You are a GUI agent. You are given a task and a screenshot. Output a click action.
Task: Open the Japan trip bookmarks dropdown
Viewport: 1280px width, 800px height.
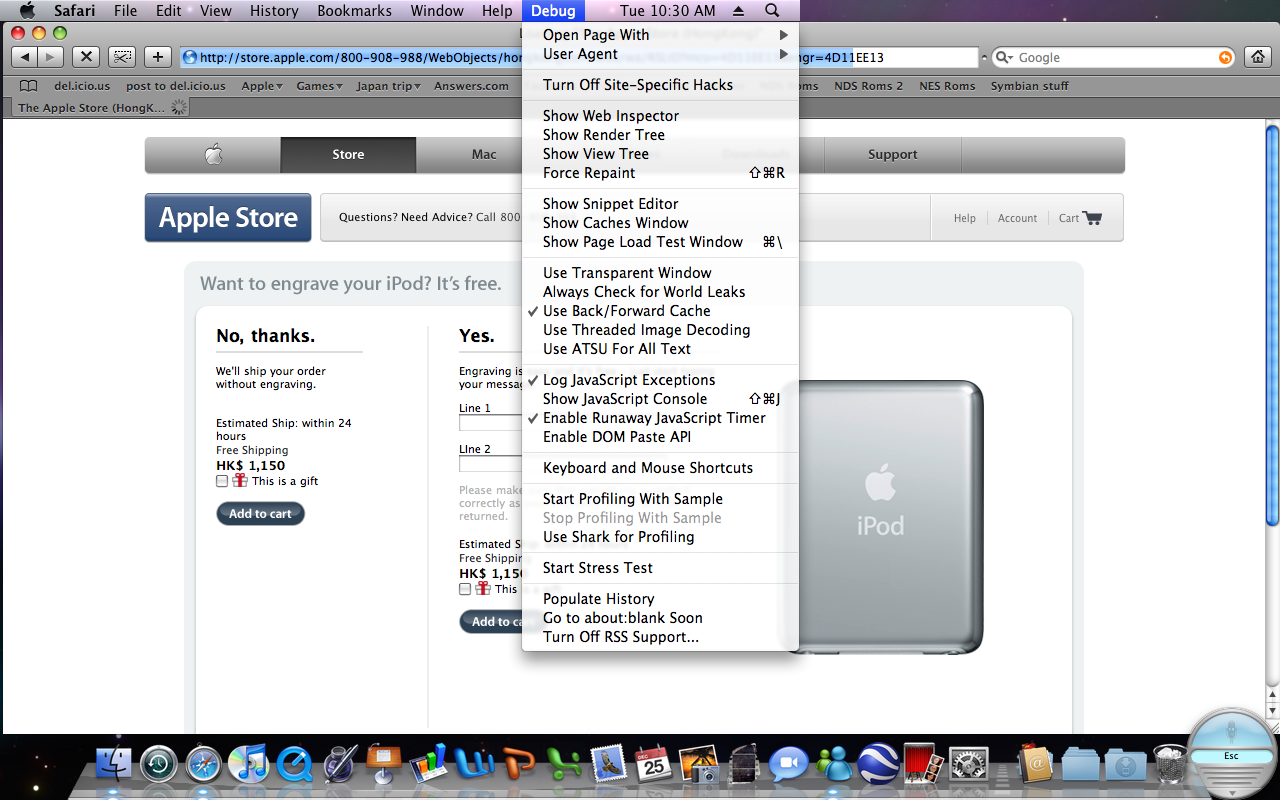(389, 86)
